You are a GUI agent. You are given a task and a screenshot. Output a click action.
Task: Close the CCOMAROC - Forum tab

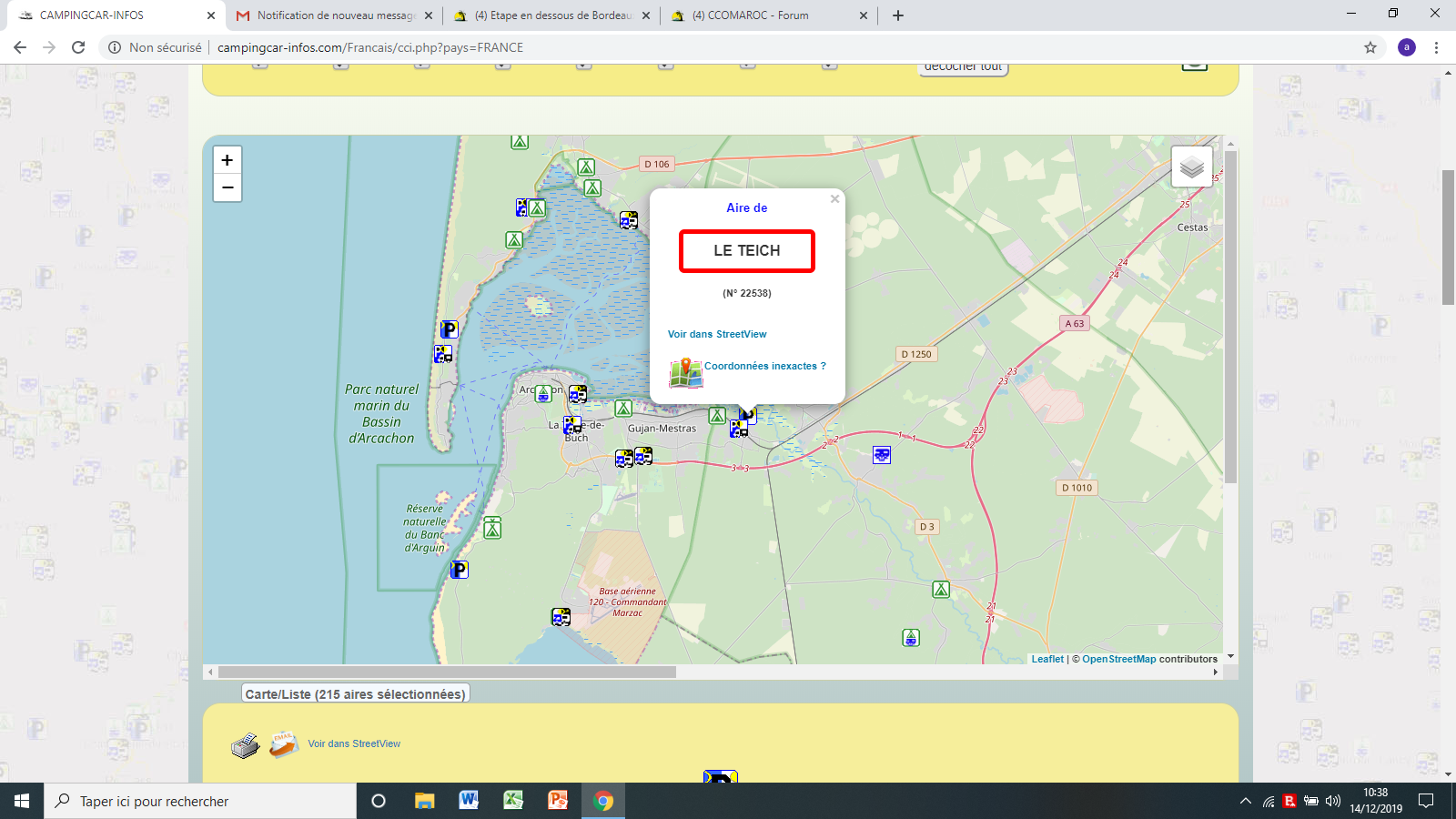(x=864, y=15)
